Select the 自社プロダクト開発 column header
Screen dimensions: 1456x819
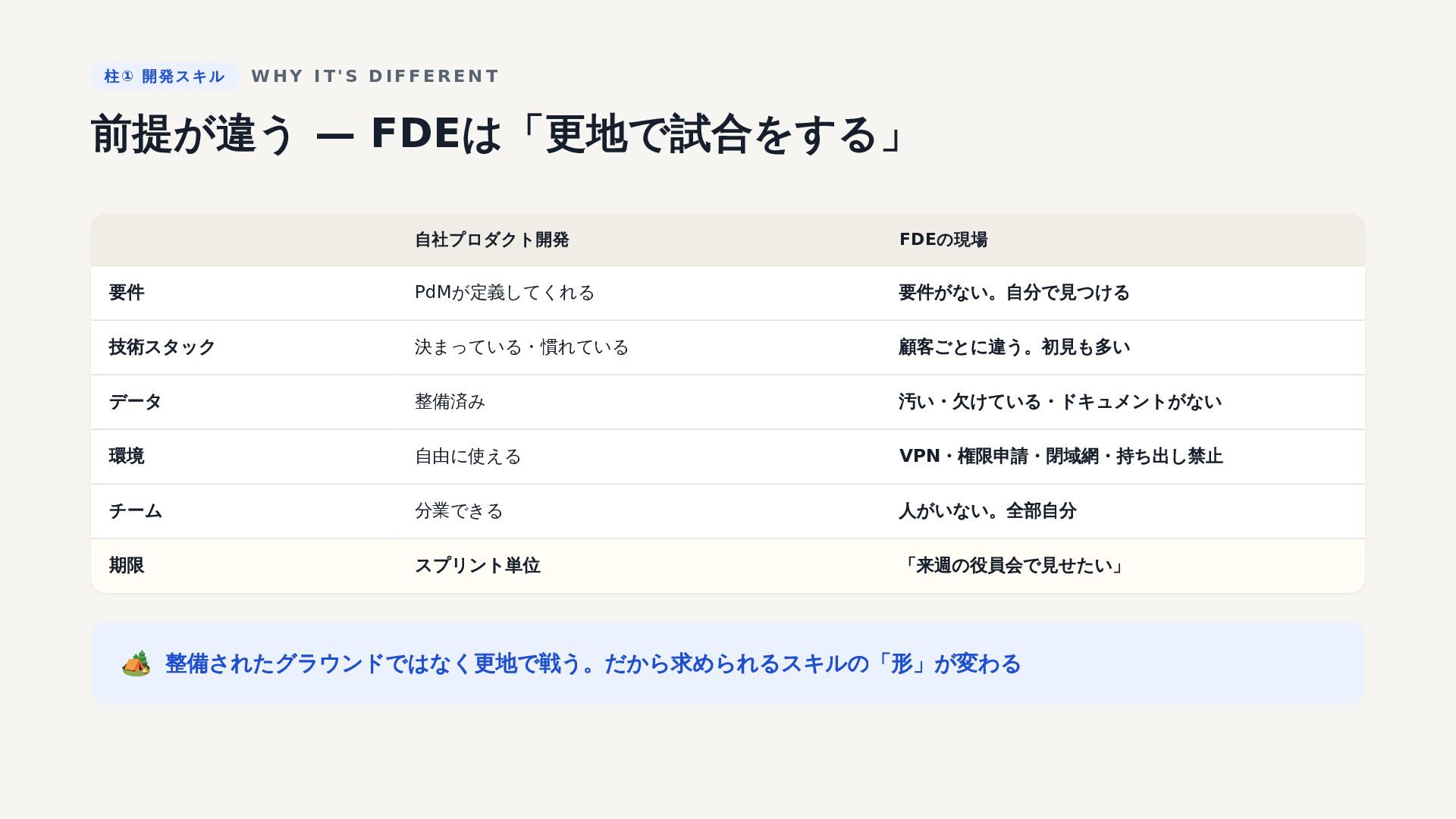point(491,240)
